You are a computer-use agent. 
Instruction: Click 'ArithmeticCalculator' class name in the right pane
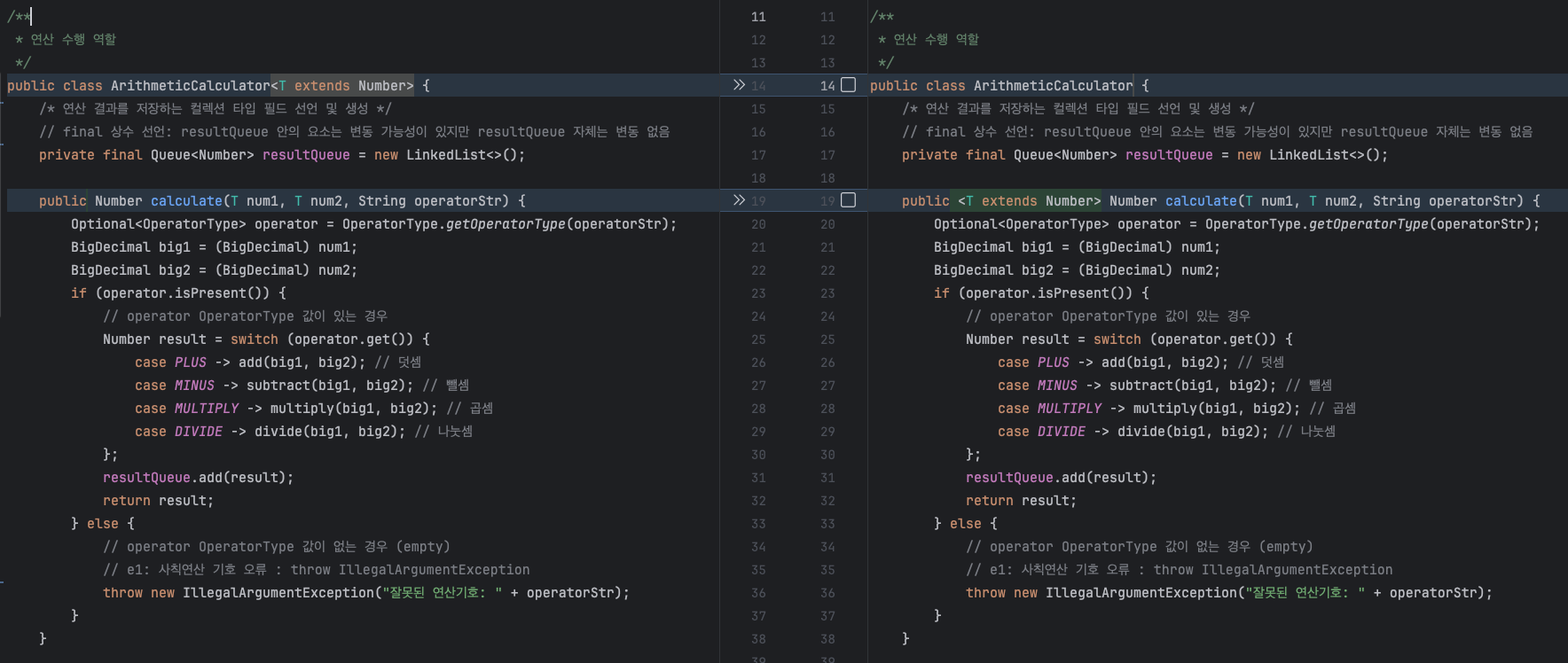(1054, 86)
